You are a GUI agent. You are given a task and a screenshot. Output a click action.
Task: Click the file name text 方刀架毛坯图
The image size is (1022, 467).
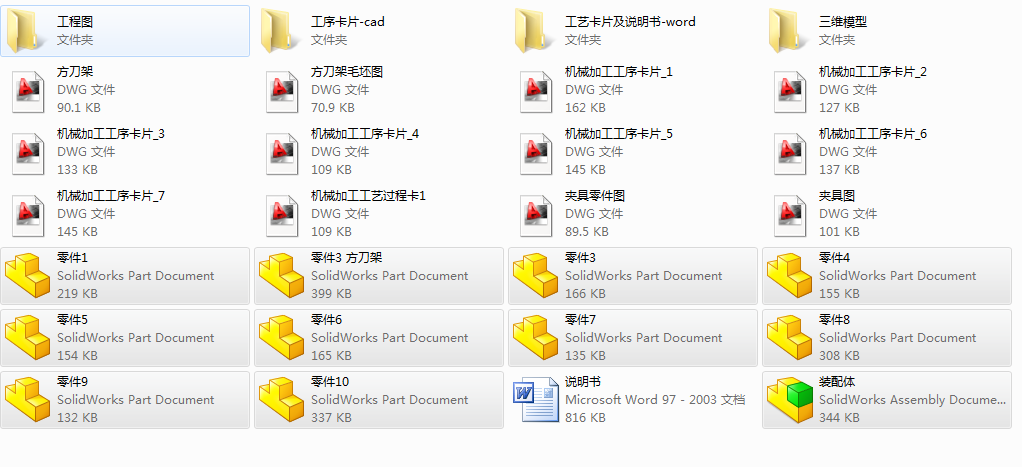347,72
